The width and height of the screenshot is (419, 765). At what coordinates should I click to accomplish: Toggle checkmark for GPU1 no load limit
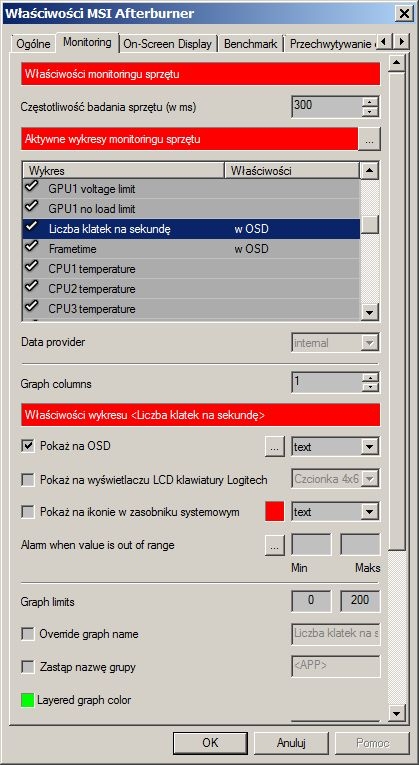32,207
